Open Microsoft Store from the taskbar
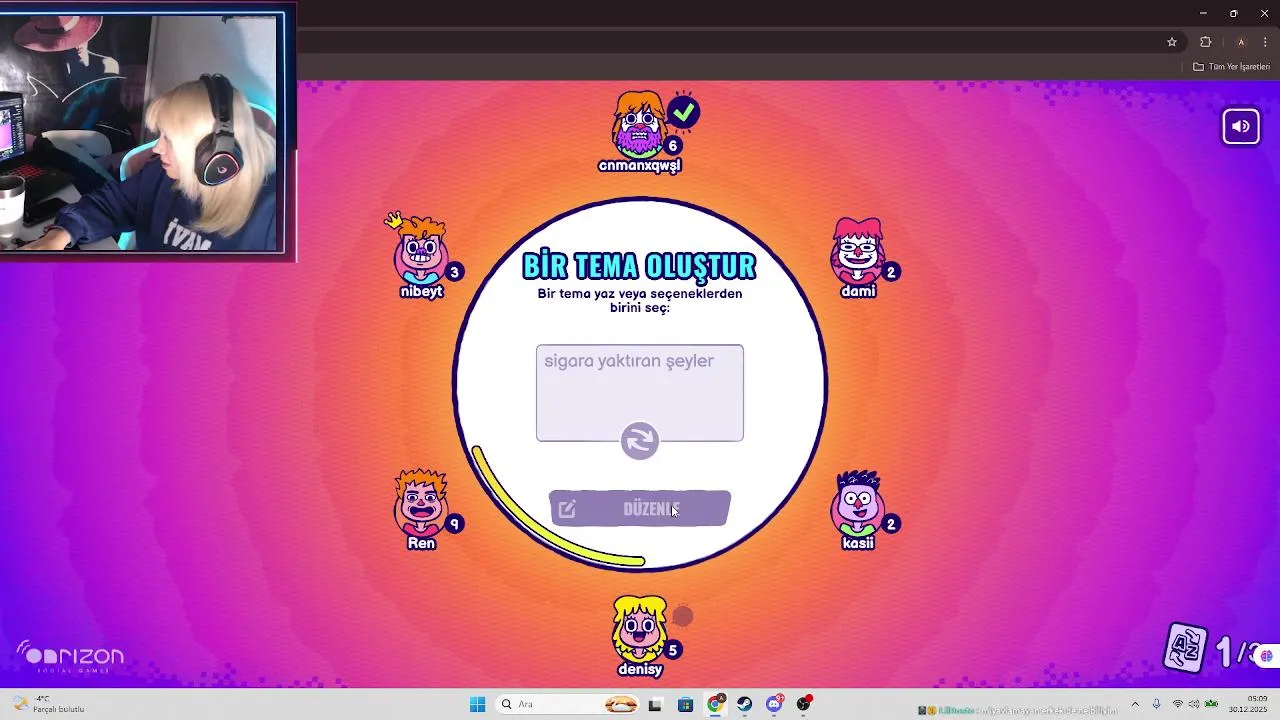Image resolution: width=1280 pixels, height=720 pixels. coord(685,704)
